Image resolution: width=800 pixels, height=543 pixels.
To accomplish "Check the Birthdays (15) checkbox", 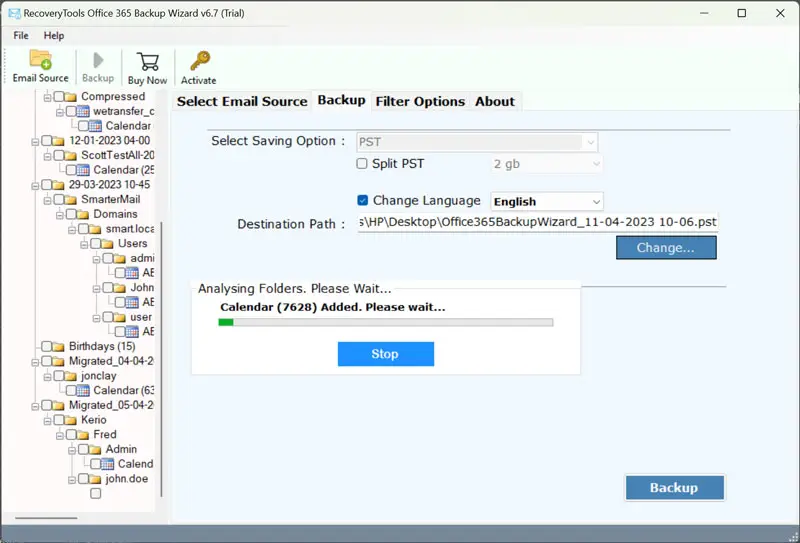I will coord(46,347).
